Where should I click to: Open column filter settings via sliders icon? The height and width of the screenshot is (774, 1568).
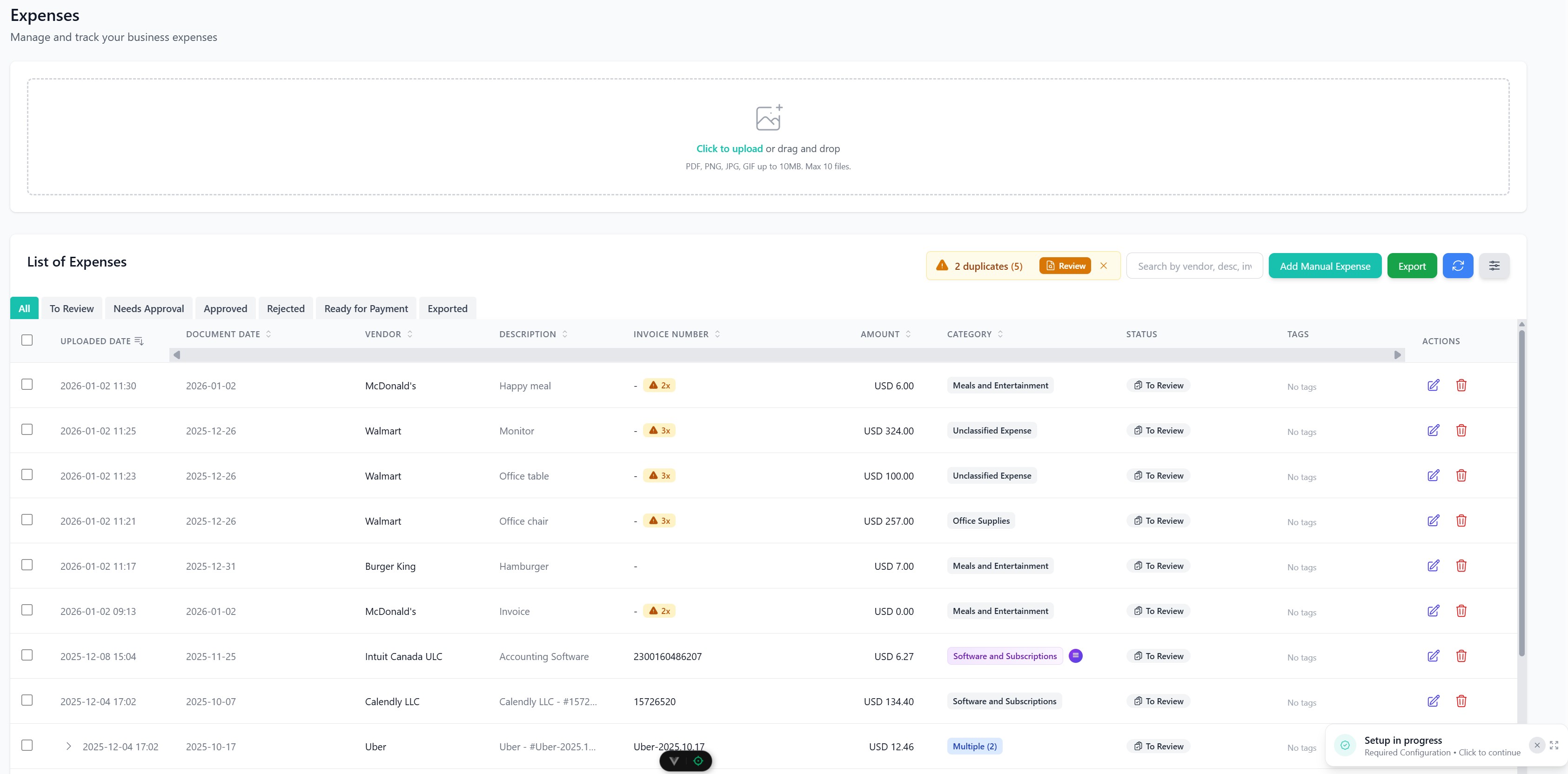pyautogui.click(x=1494, y=265)
